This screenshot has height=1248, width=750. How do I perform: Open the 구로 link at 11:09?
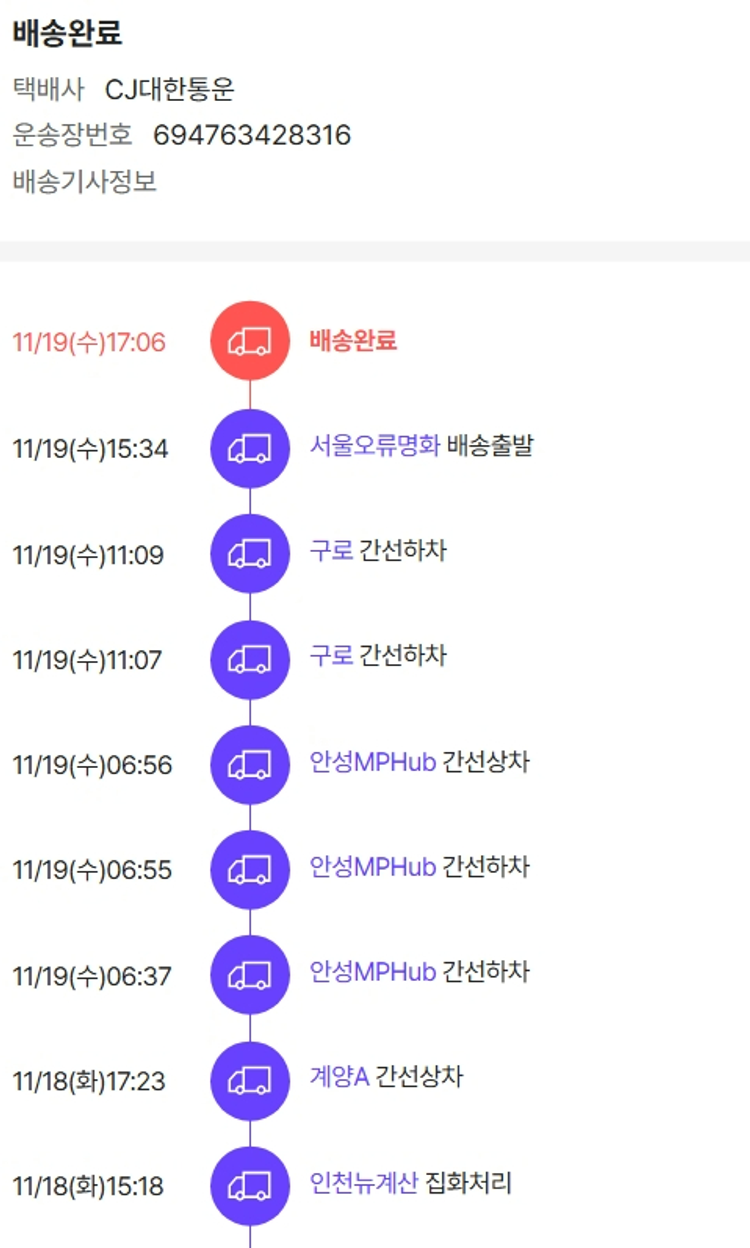pyautogui.click(x=331, y=551)
